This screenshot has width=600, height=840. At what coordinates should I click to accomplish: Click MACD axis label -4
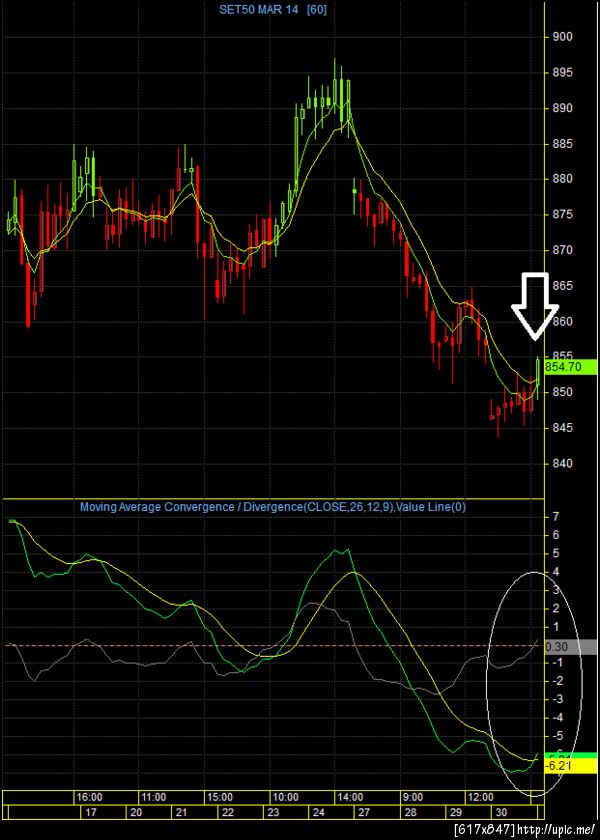[x=557, y=717]
